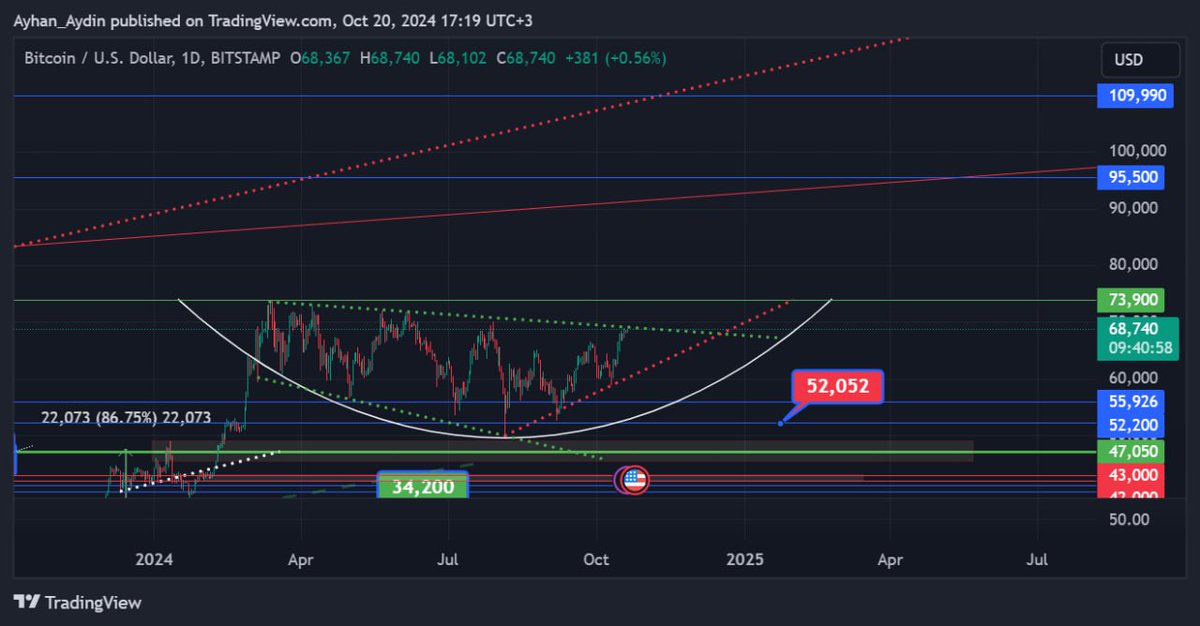1200x626 pixels.
Task: Click the C68,740 close price value
Action: [525, 58]
